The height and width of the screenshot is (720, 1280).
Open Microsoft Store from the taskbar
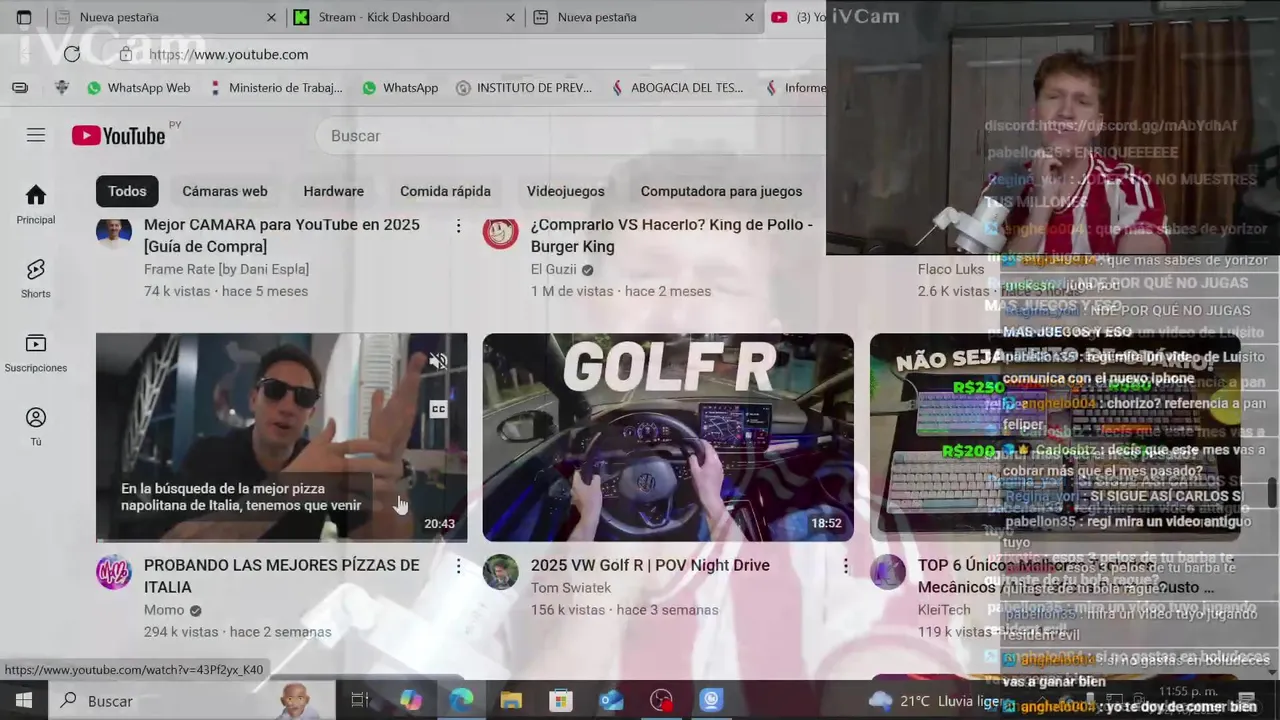point(561,700)
